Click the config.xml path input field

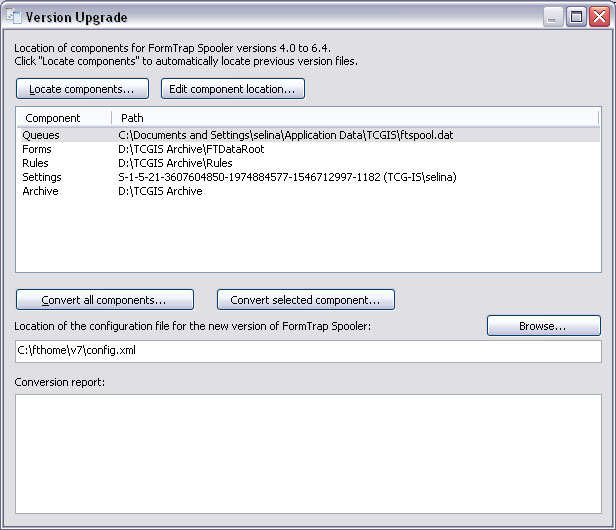click(x=308, y=352)
